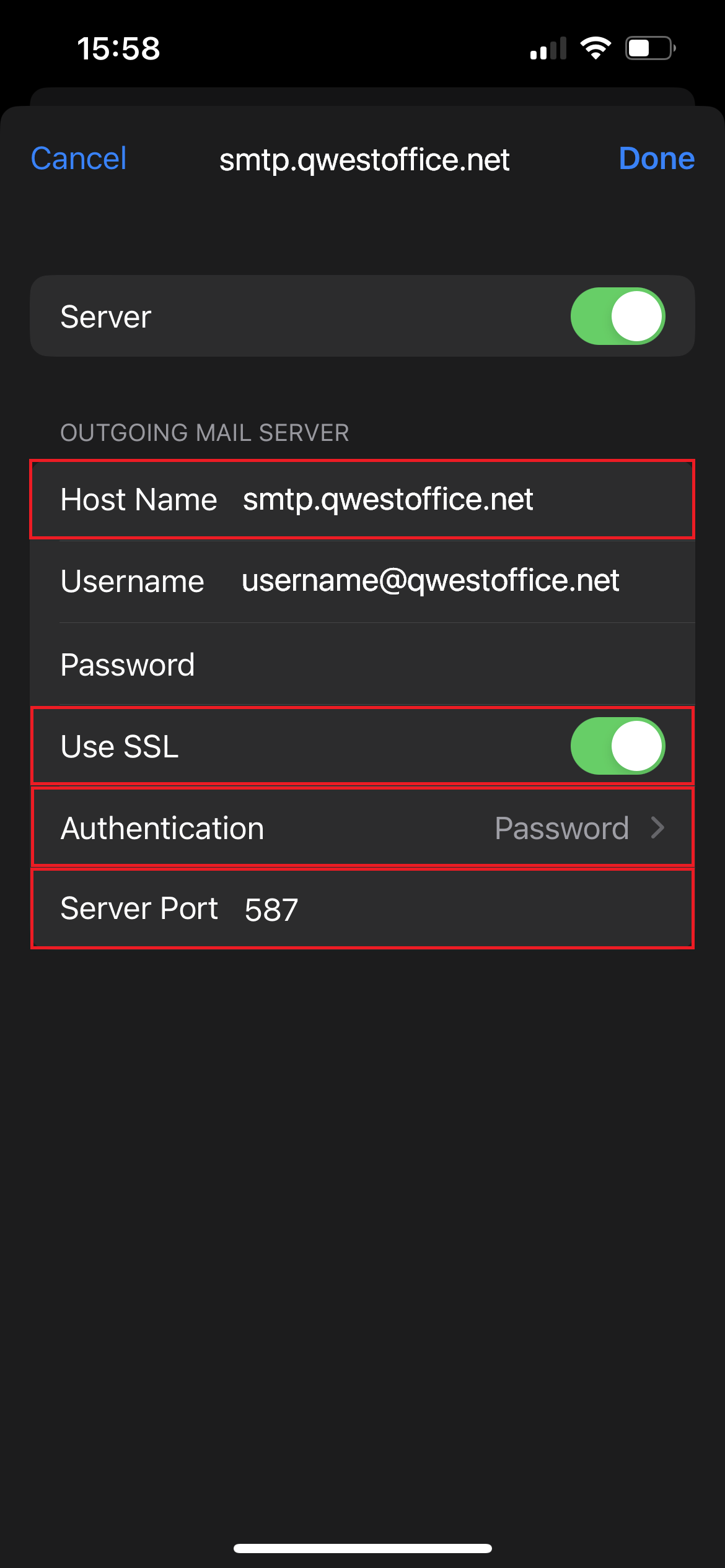
Task: Click the username@qwestoffice.net username field
Action: (430, 581)
